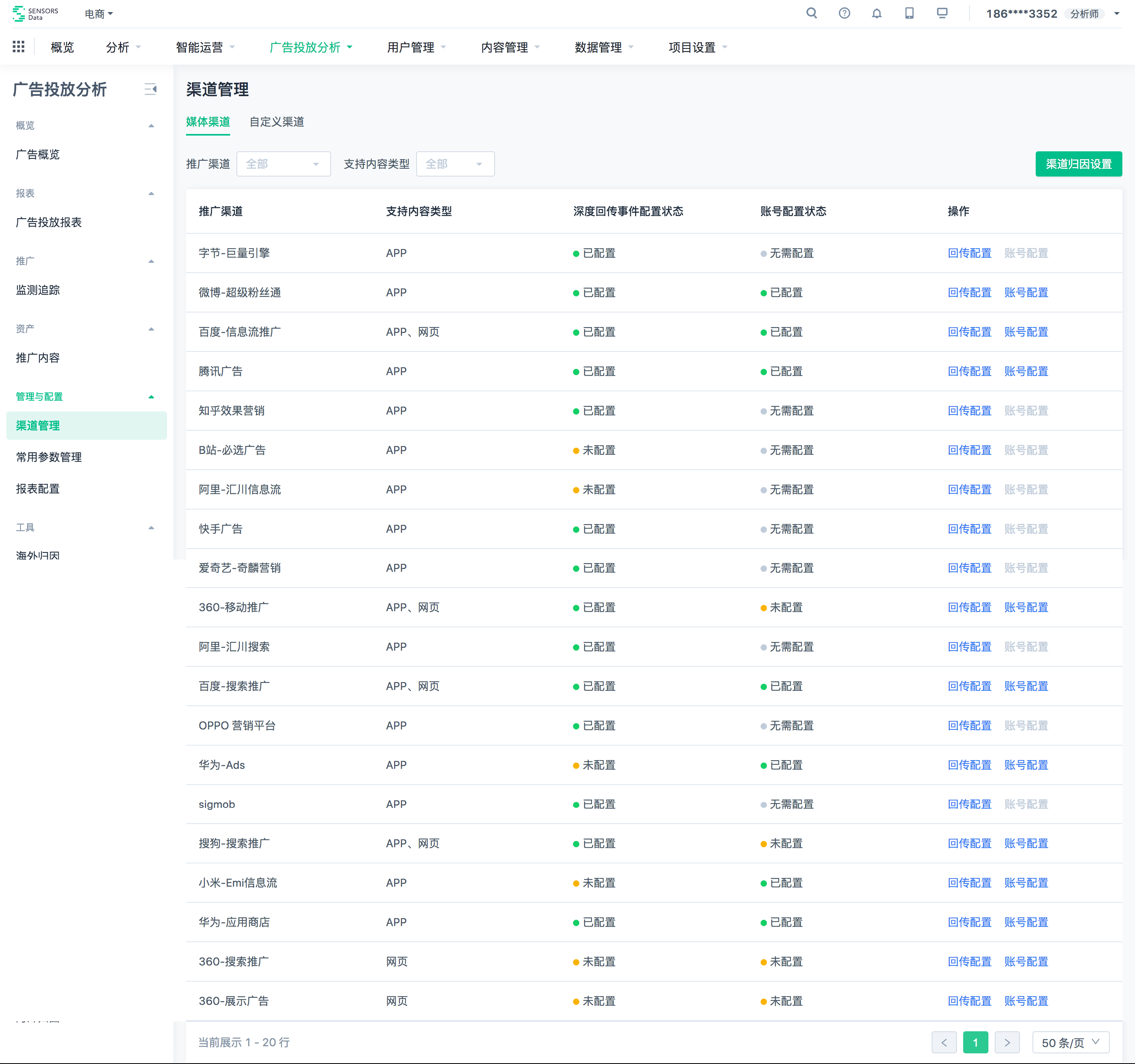This screenshot has height=1064, width=1135.
Task: Open 报表配置 in the sidebar
Action: point(38,489)
